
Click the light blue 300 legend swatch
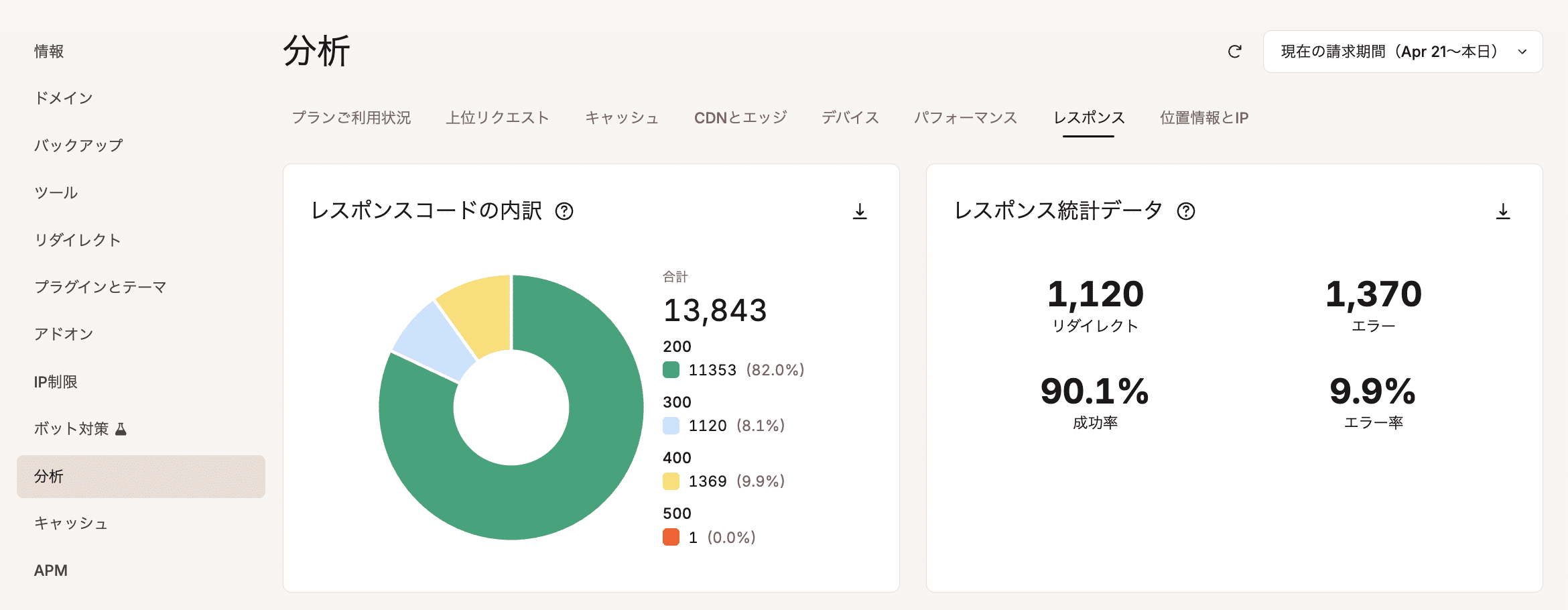(x=671, y=426)
